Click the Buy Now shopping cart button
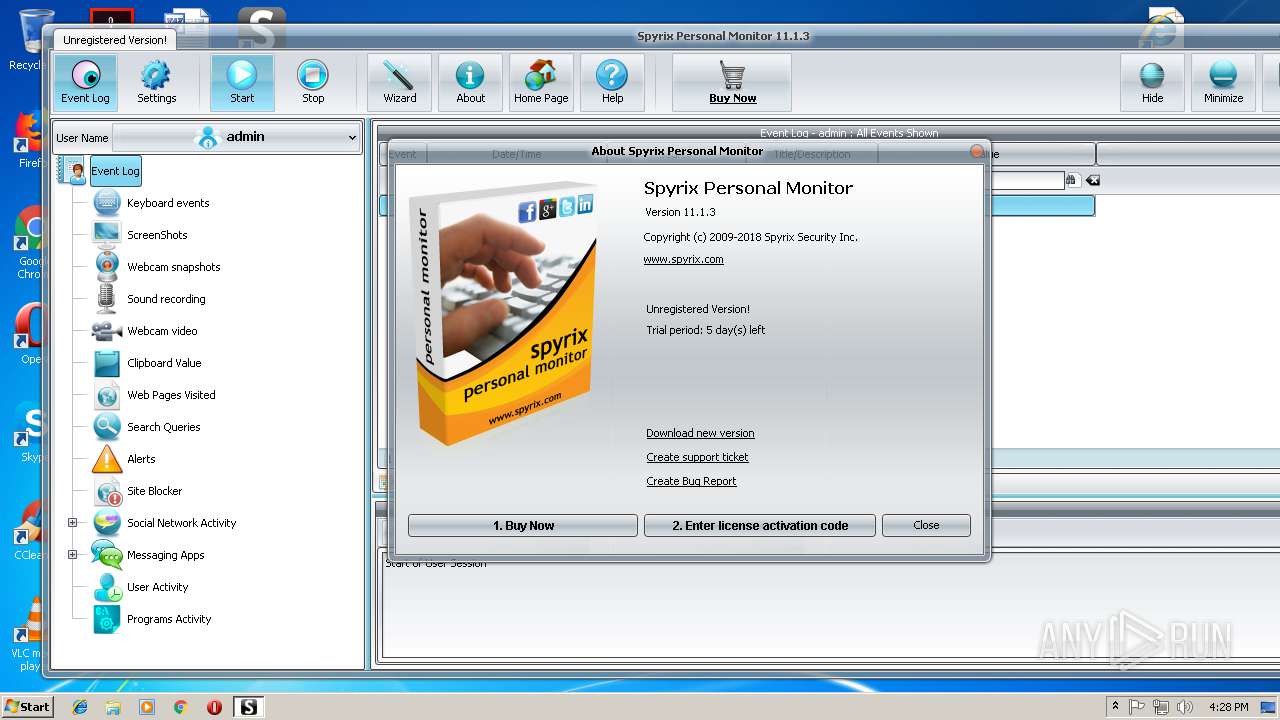 (732, 82)
